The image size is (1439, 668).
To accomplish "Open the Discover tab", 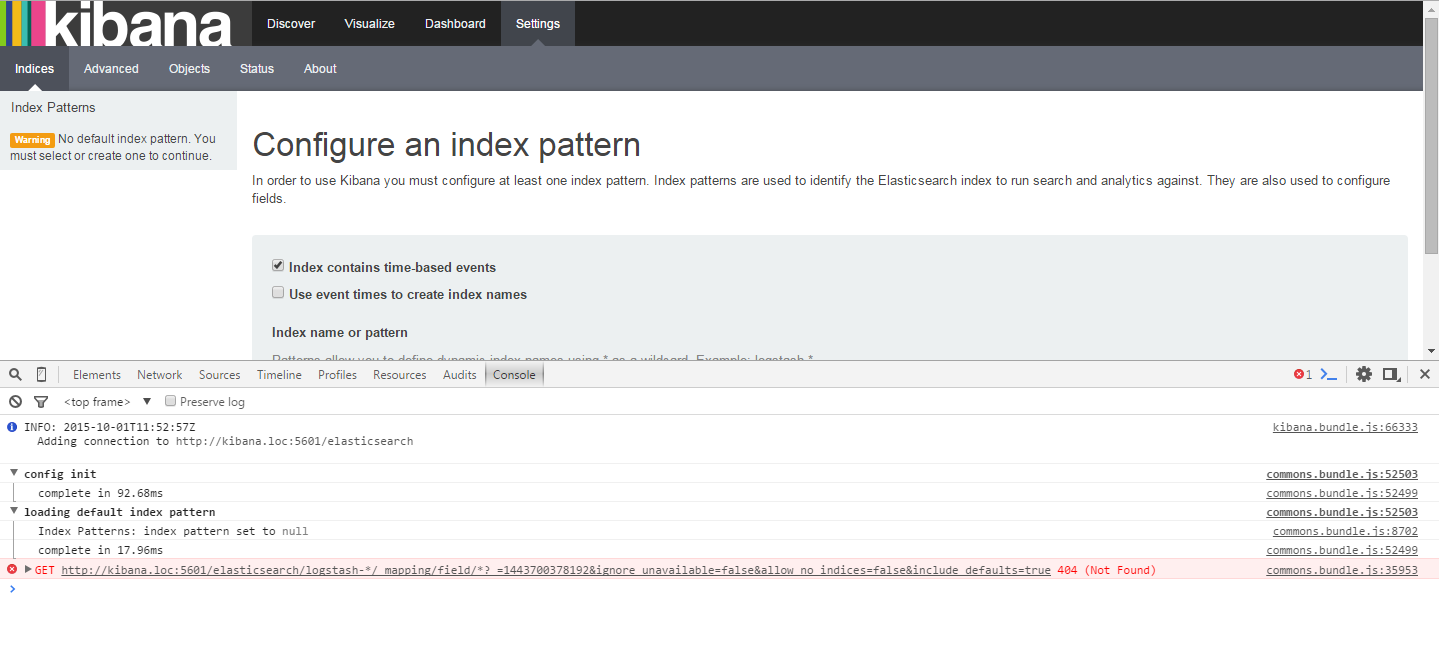I will point(291,23).
